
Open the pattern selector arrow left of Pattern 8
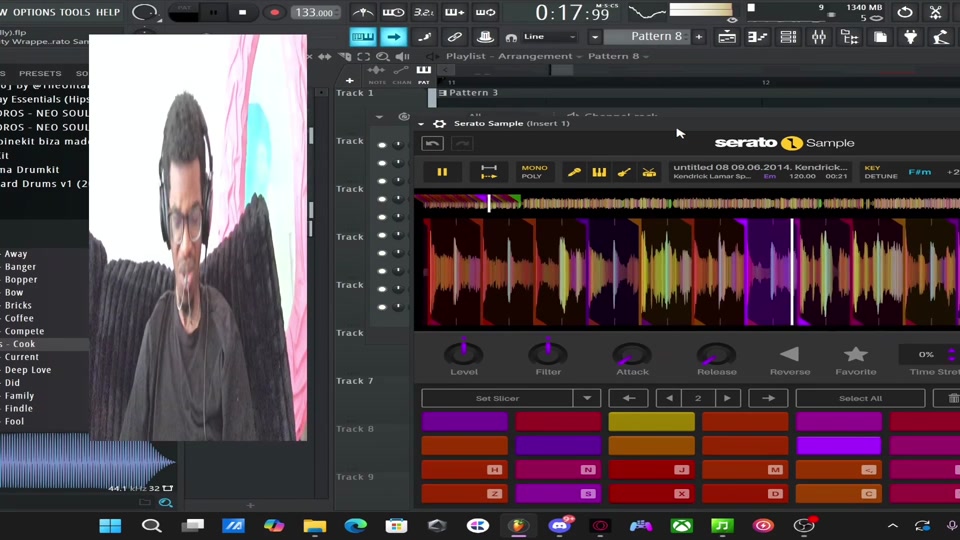point(594,37)
